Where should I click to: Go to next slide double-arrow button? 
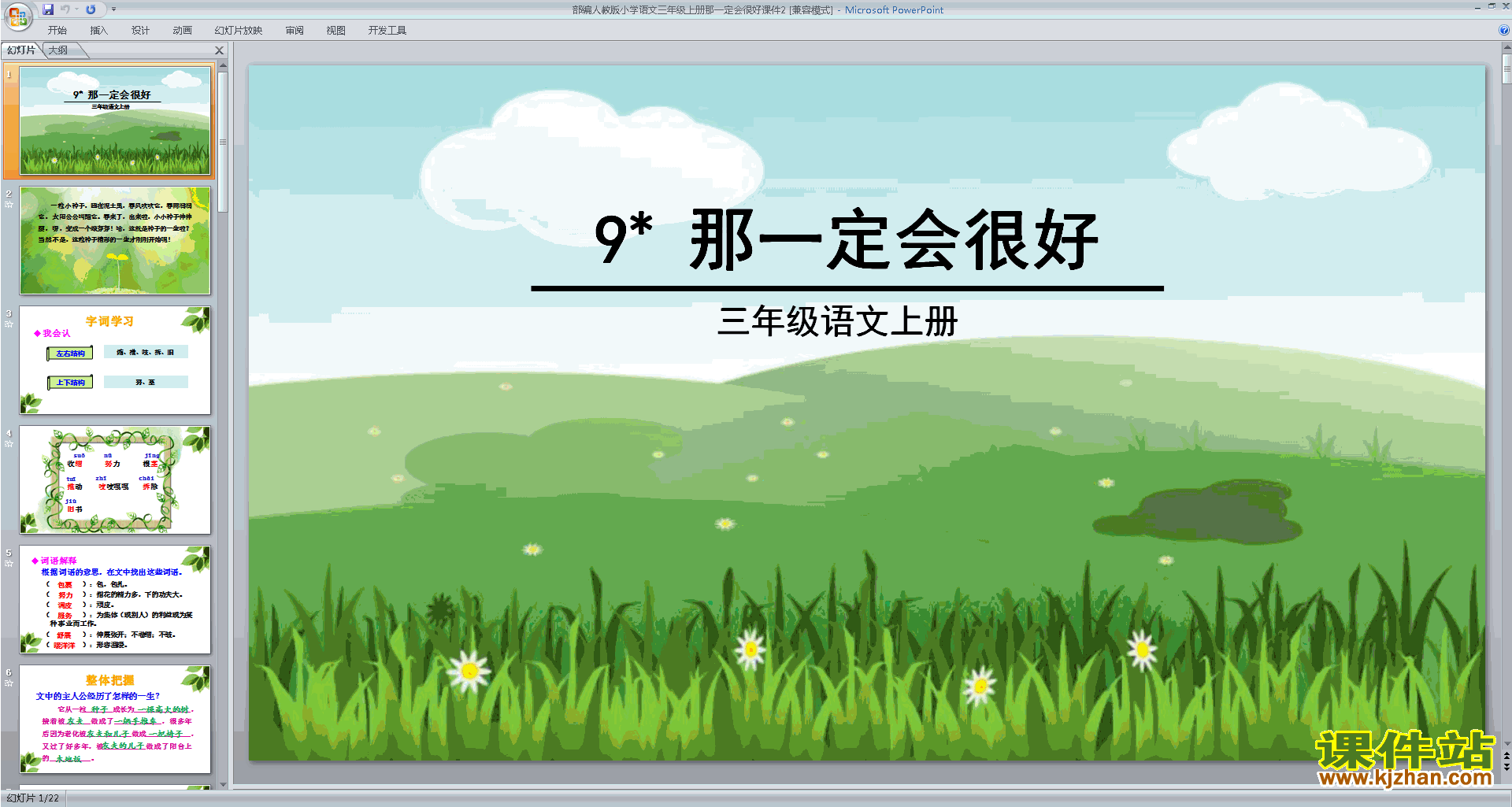[1506, 767]
